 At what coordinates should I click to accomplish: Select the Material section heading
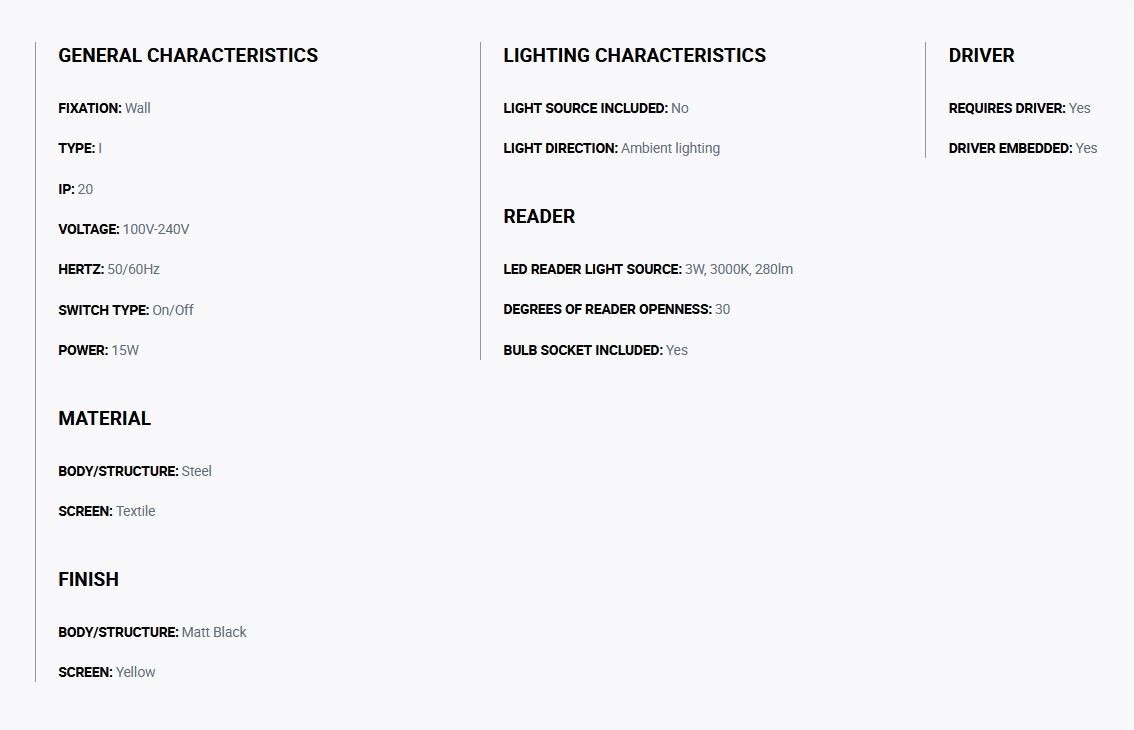(x=105, y=418)
